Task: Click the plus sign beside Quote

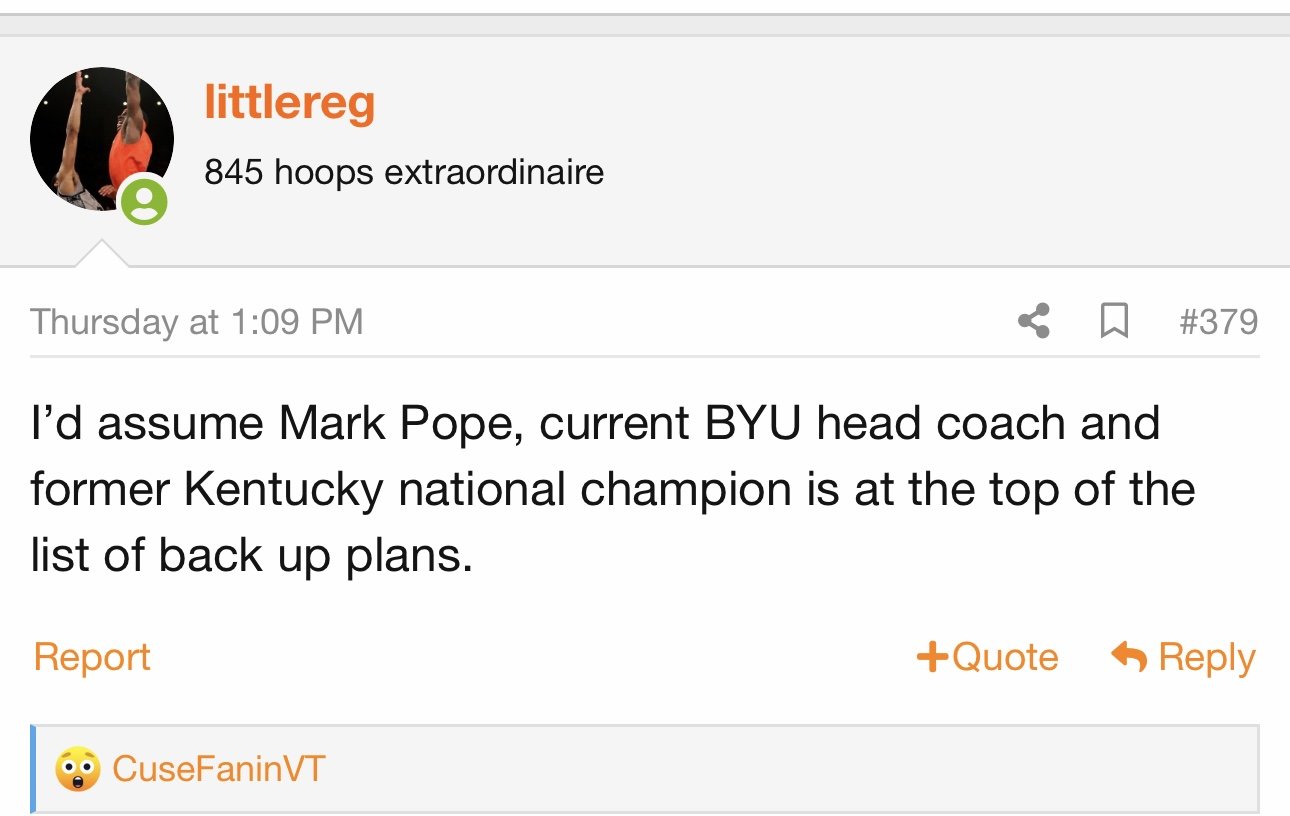Action: coord(932,657)
